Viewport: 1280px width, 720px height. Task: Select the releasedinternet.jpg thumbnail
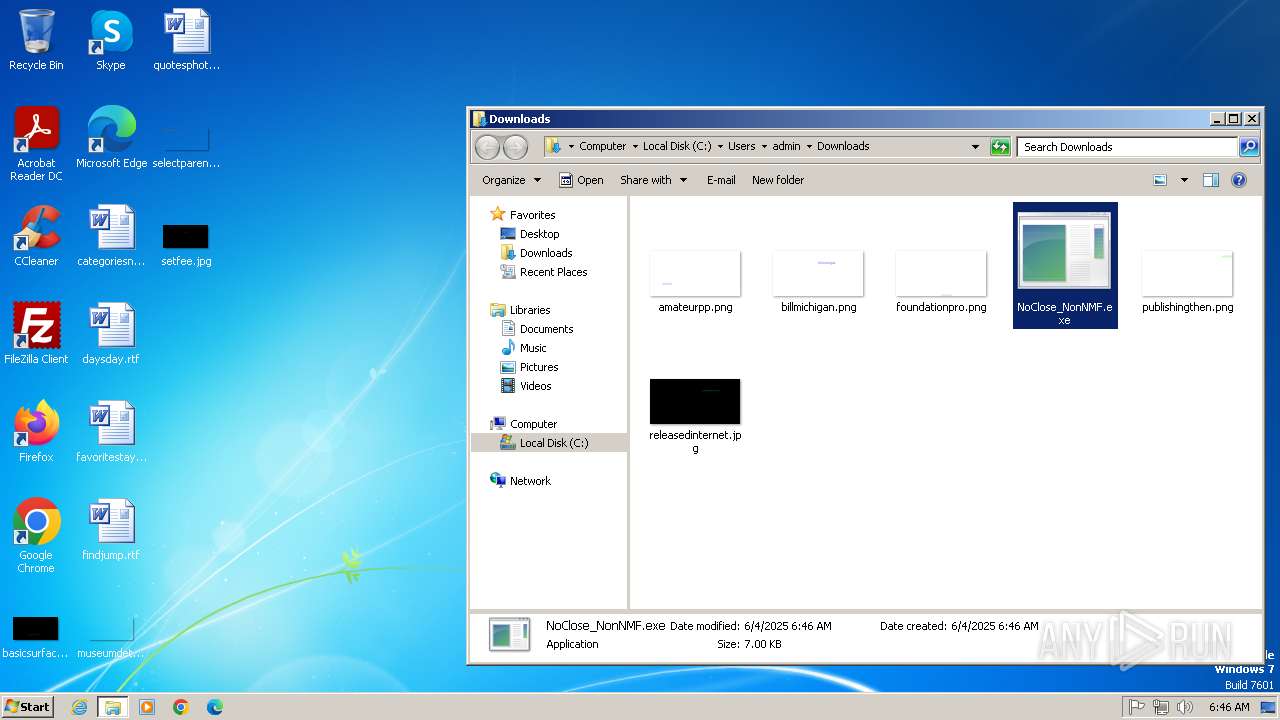695,416
